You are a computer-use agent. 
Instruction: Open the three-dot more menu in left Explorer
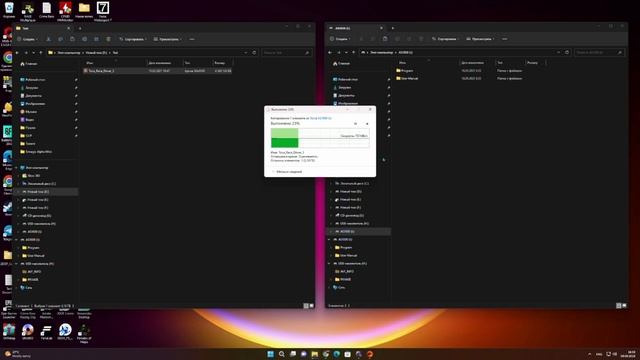click(192, 39)
